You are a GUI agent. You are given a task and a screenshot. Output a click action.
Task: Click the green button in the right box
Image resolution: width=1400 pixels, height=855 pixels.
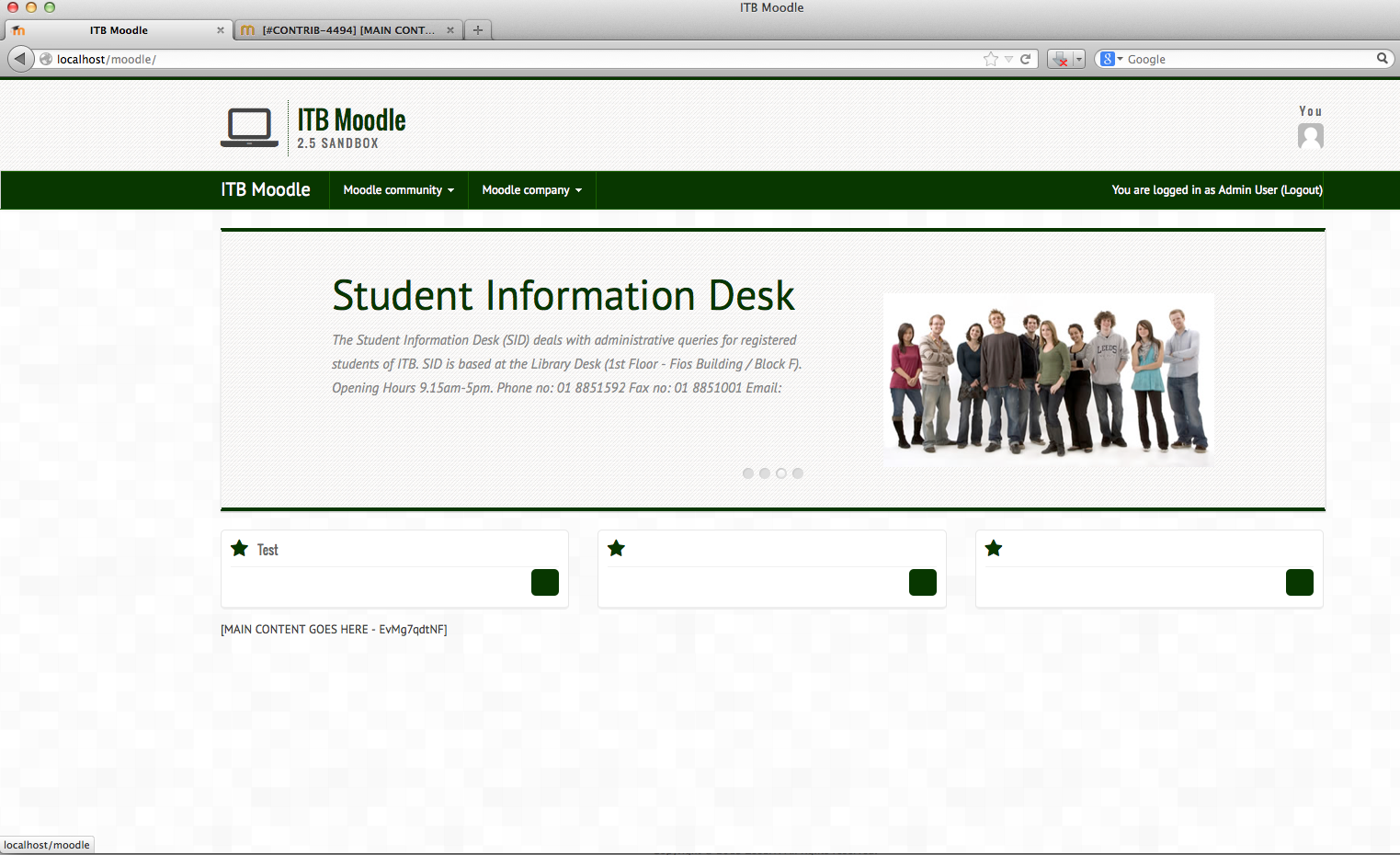pyautogui.click(x=1300, y=582)
